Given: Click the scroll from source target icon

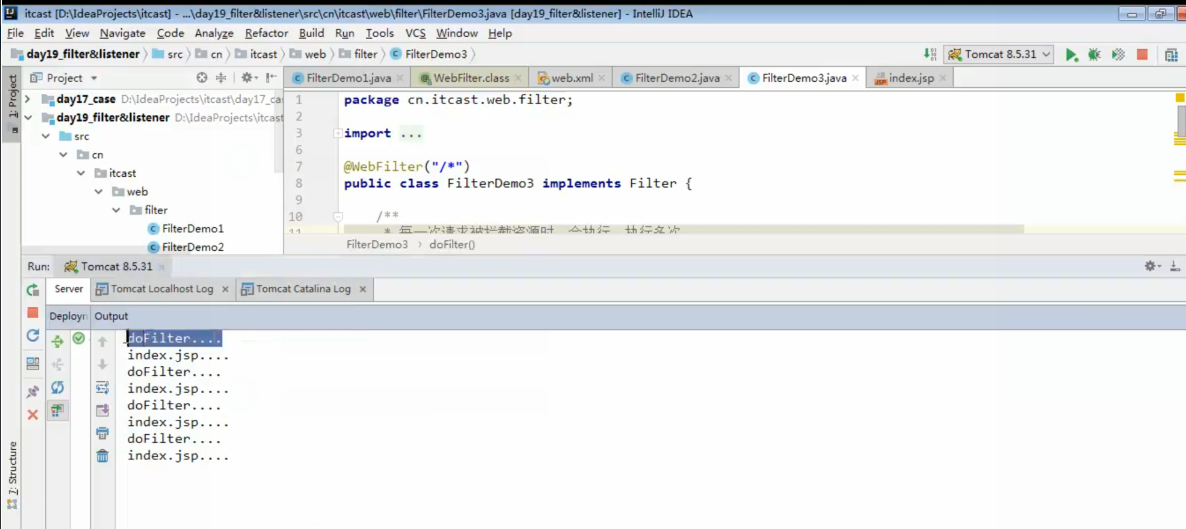Looking at the screenshot, I should (202, 78).
